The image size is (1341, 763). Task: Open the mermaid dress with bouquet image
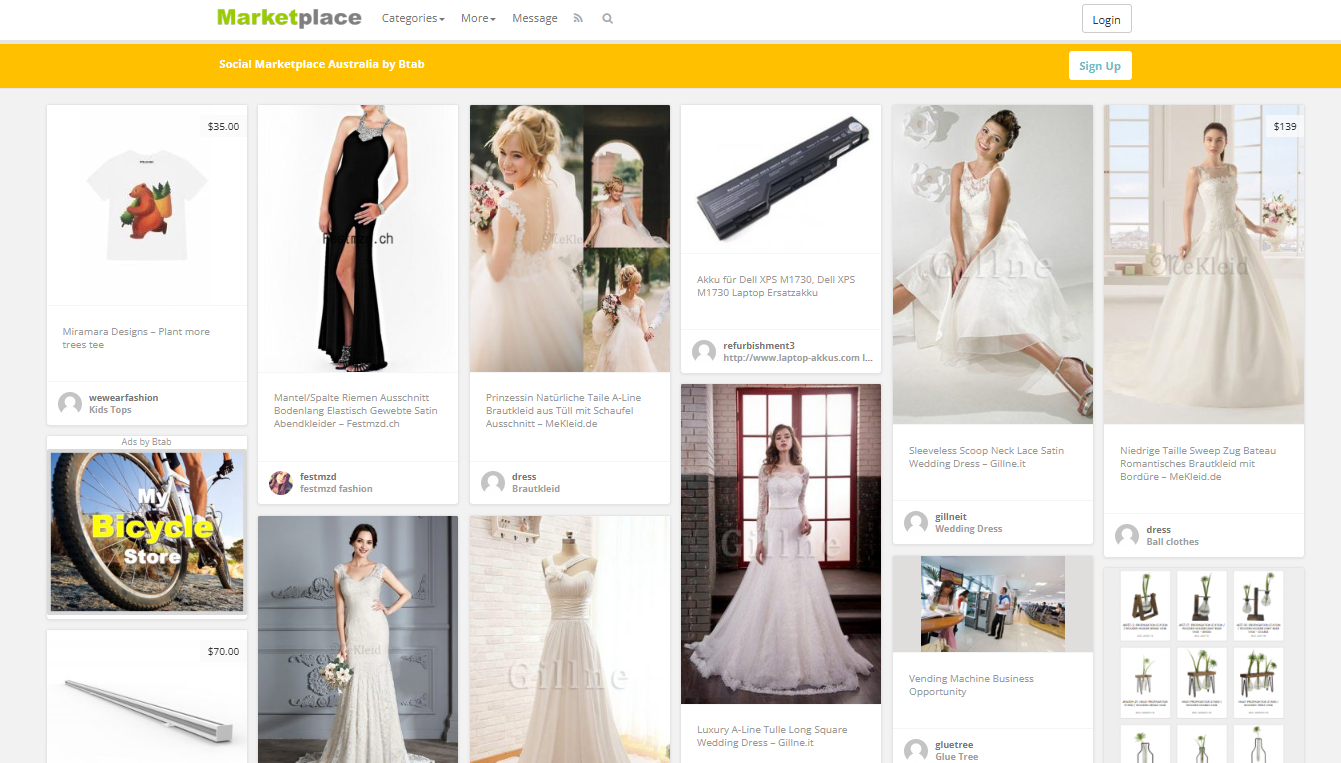click(x=358, y=639)
